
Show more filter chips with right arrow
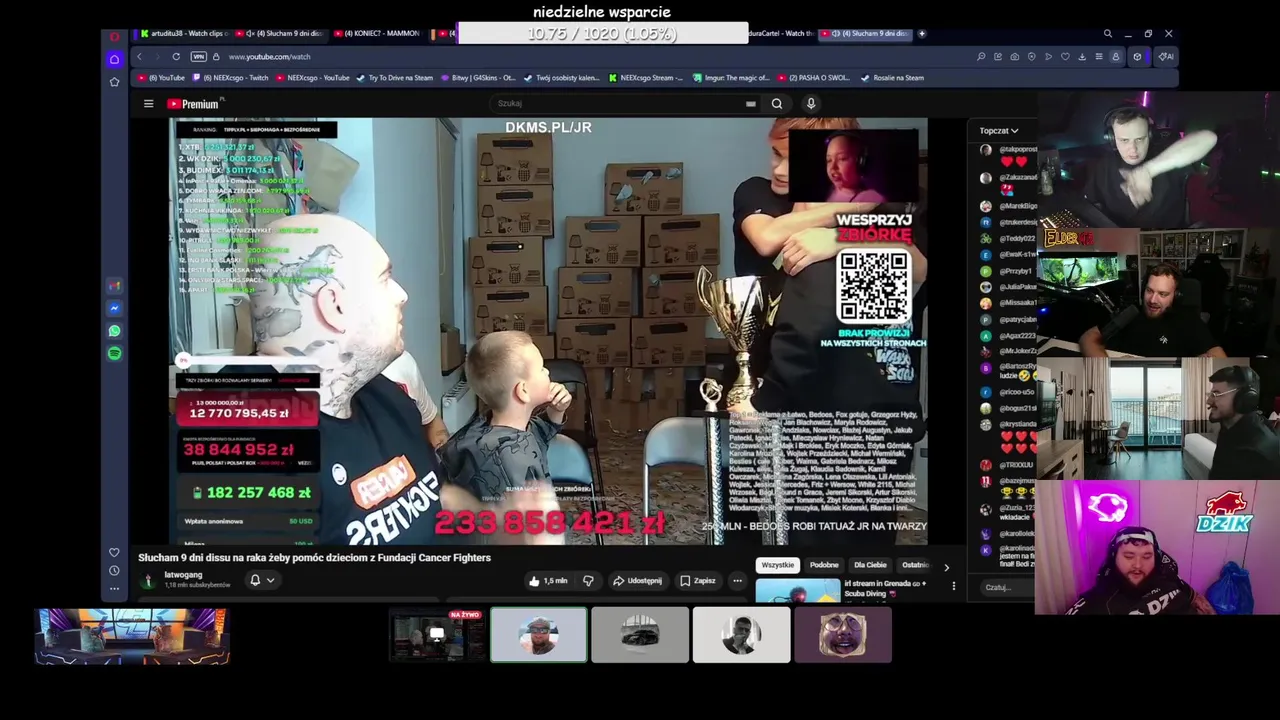pos(946,567)
